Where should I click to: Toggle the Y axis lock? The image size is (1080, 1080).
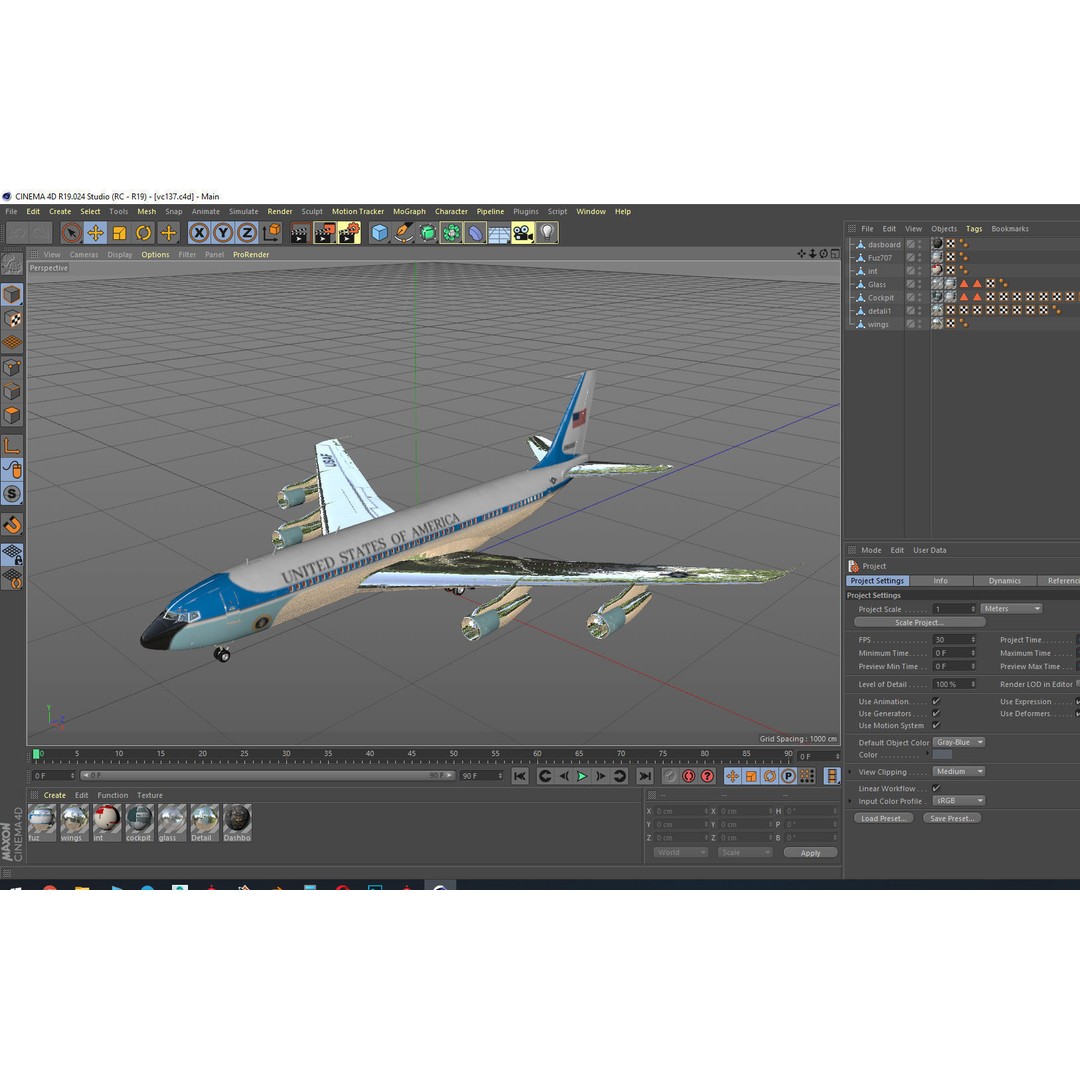pos(223,233)
